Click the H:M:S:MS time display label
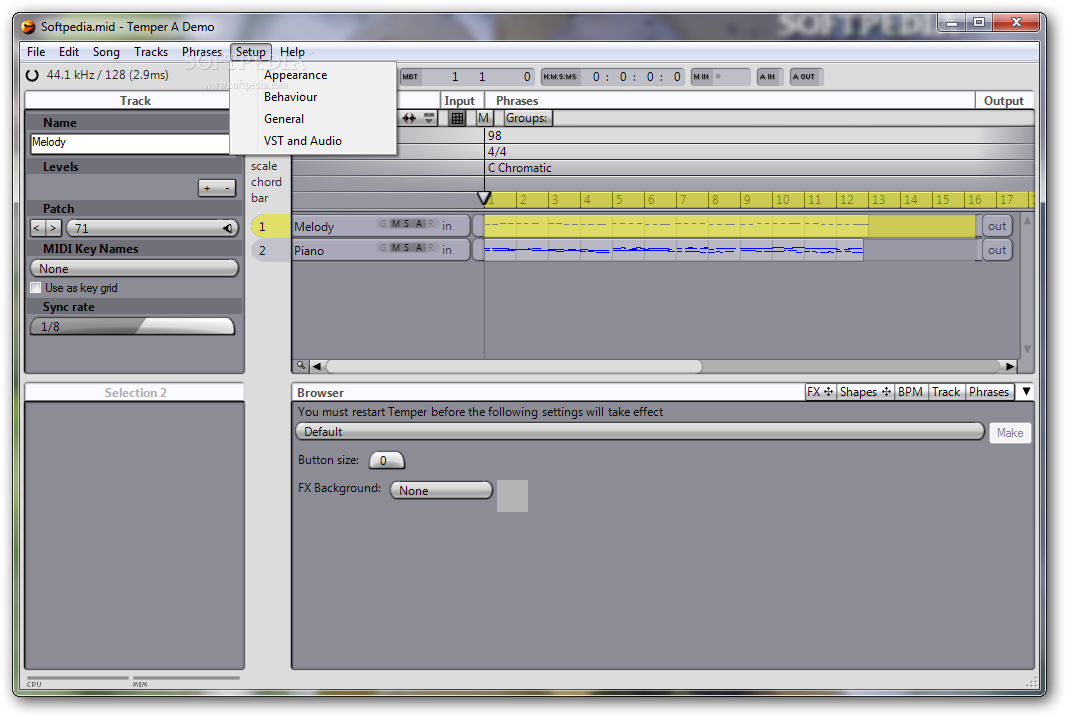The image size is (1067, 717). point(559,77)
